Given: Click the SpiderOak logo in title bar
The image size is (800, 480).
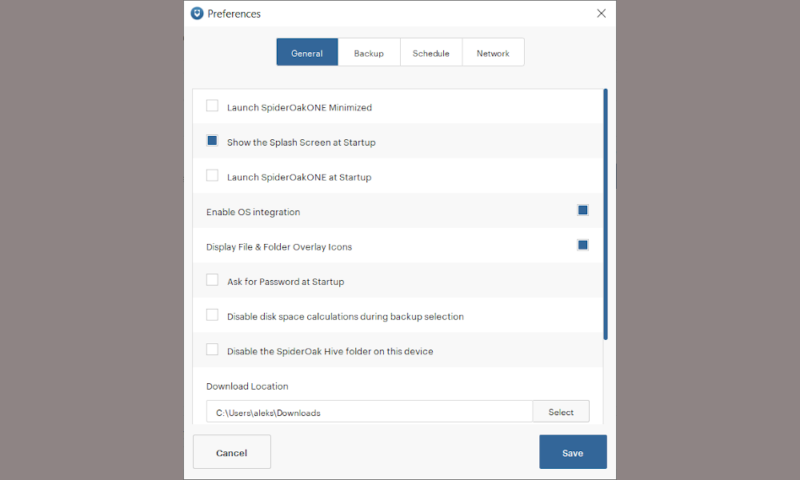Looking at the screenshot, I should pos(197,14).
